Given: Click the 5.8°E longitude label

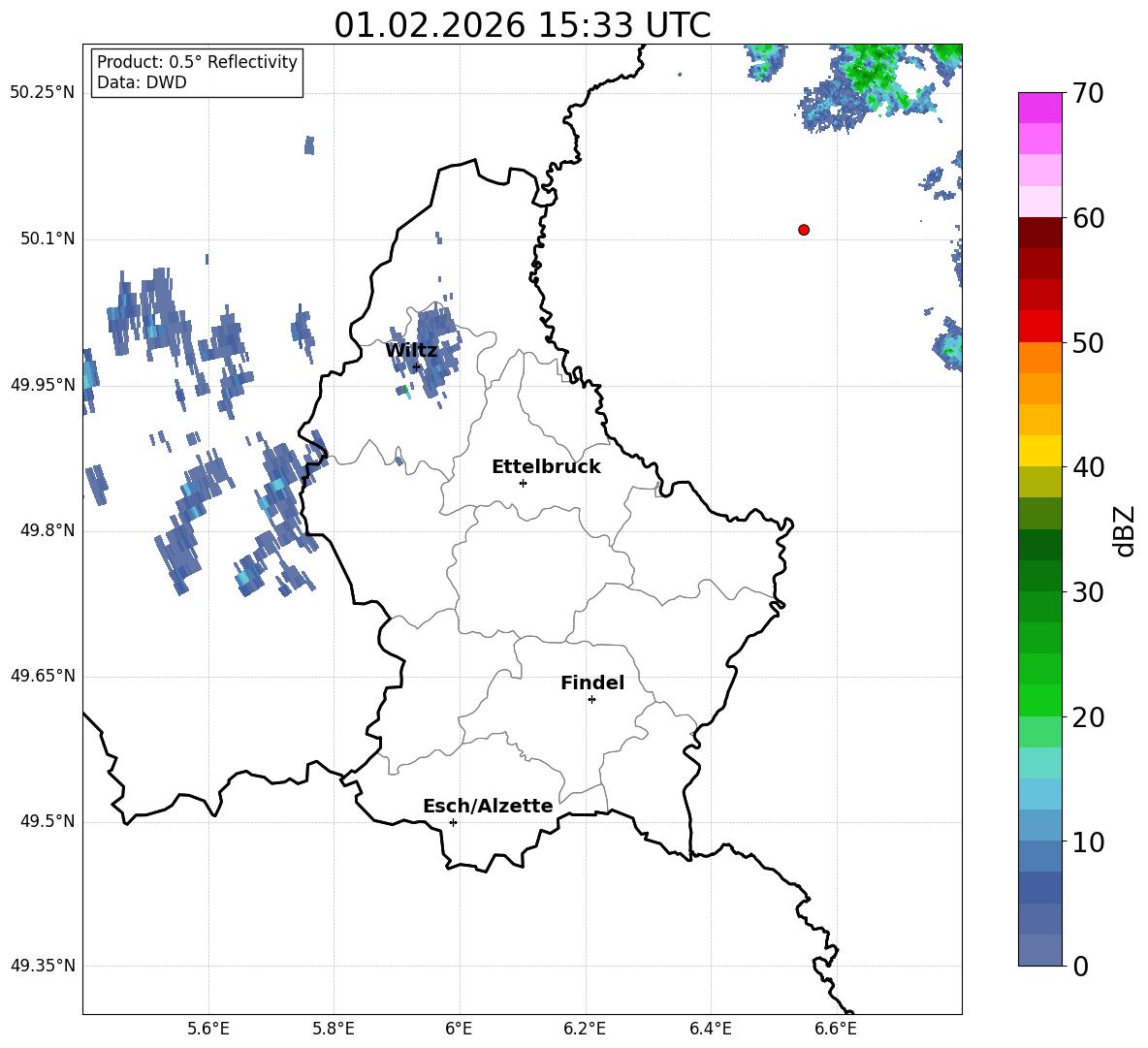Looking at the screenshot, I should (334, 1029).
